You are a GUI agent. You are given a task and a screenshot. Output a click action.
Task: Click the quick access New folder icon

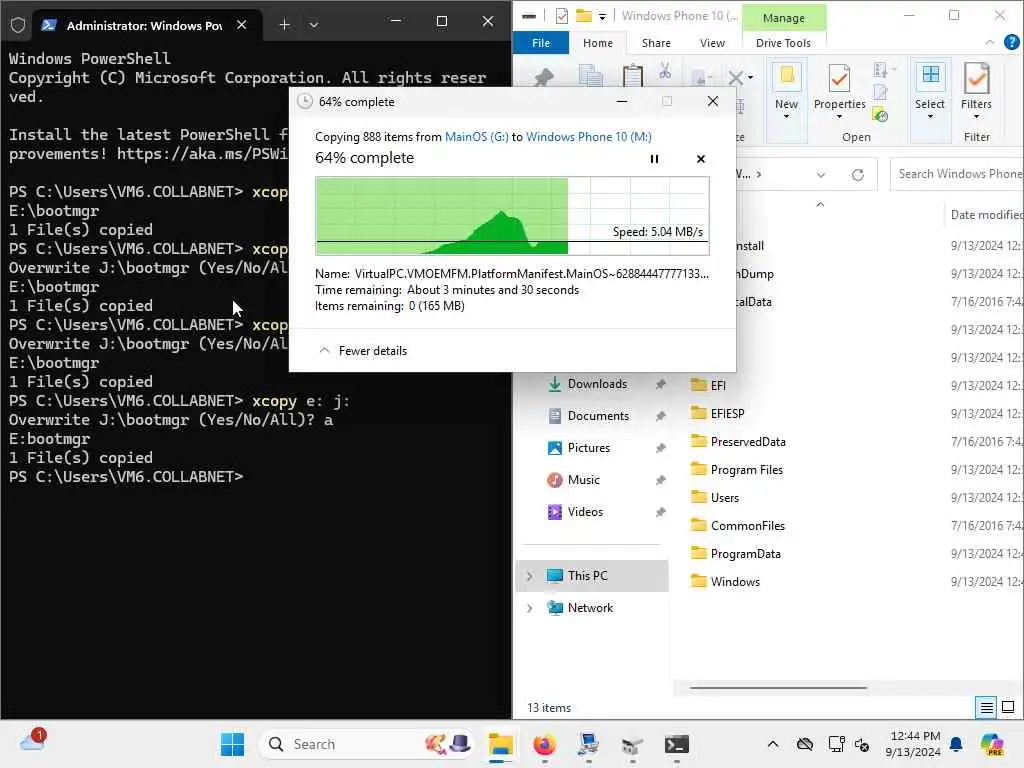[584, 16]
